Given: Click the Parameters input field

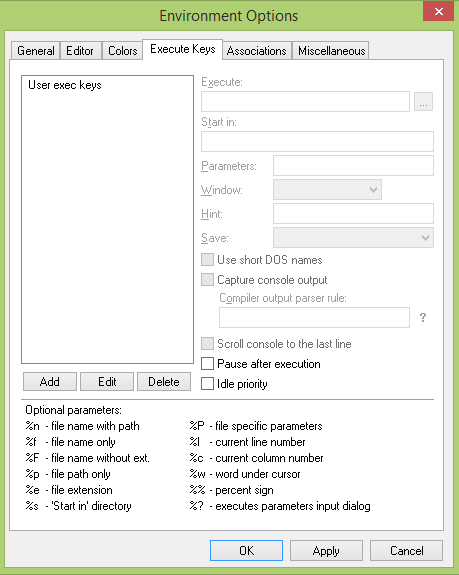Looking at the screenshot, I should [353, 165].
